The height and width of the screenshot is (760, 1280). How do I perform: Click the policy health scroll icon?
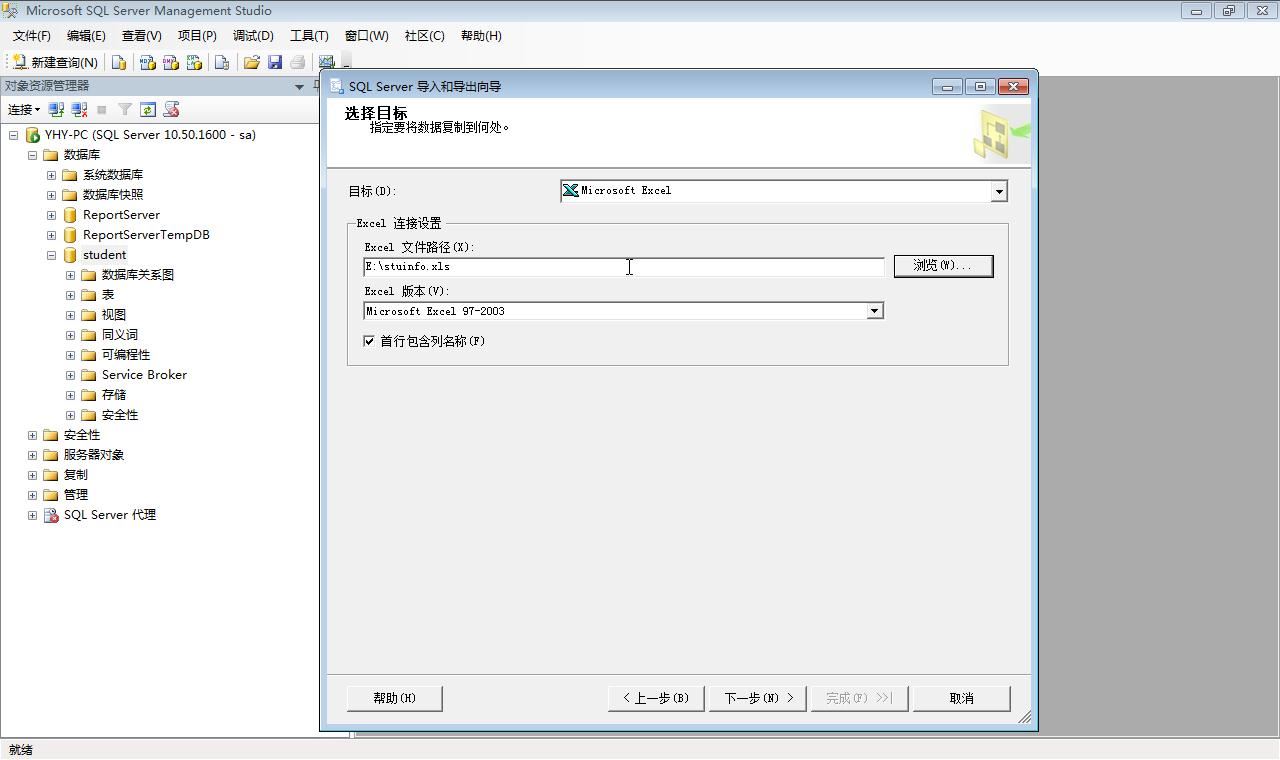171,110
